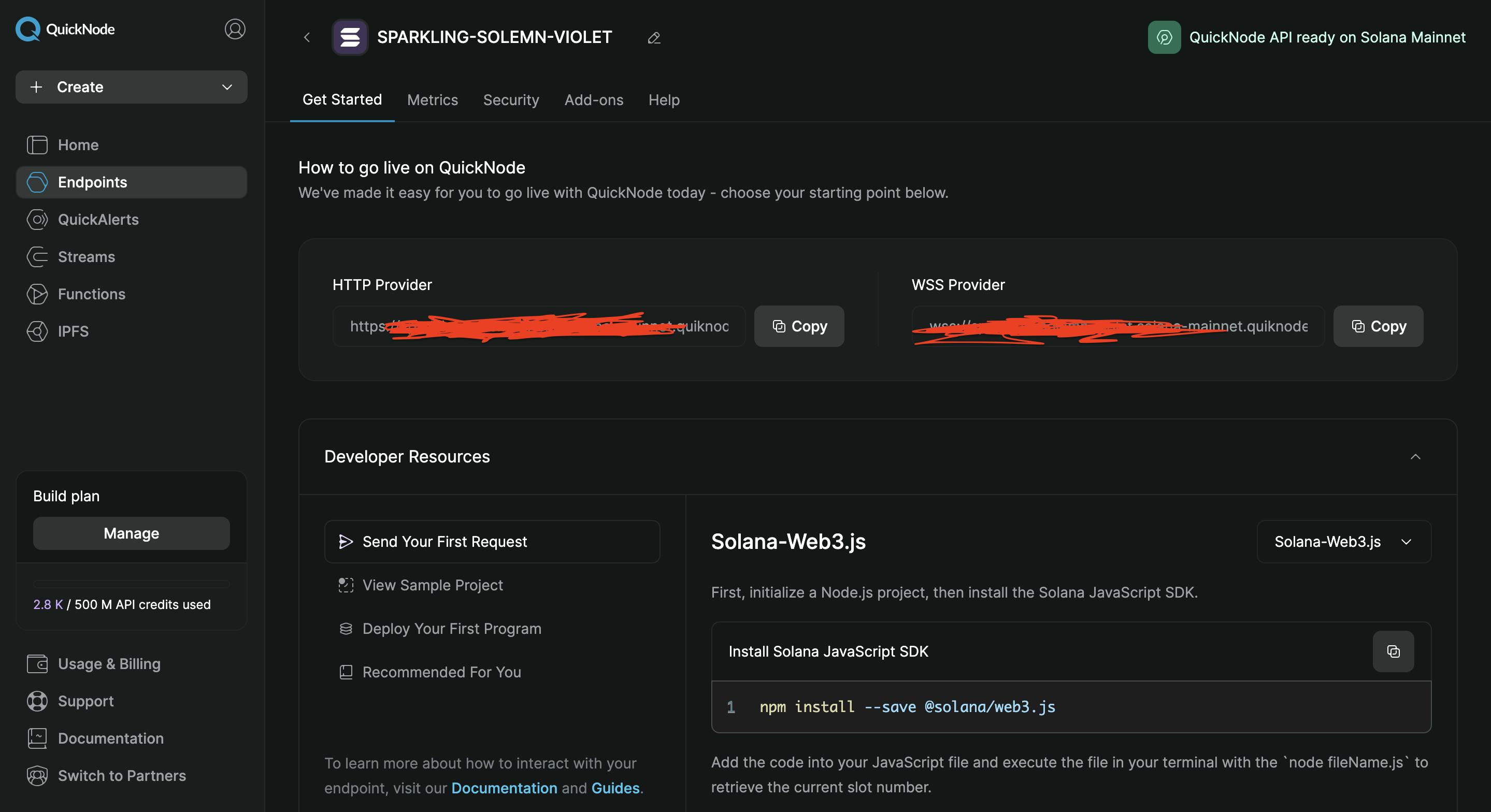1491x812 pixels.
Task: Go back using the left chevron arrow
Action: (307, 38)
